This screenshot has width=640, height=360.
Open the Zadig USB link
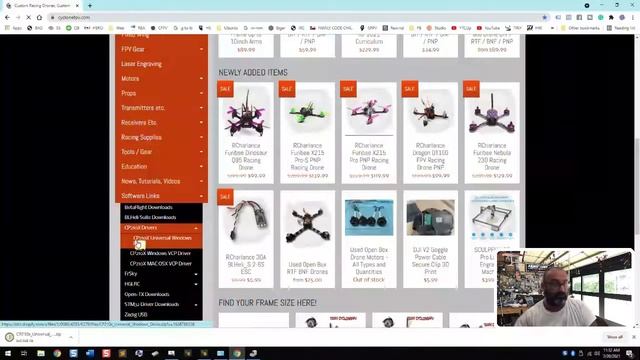point(136,315)
